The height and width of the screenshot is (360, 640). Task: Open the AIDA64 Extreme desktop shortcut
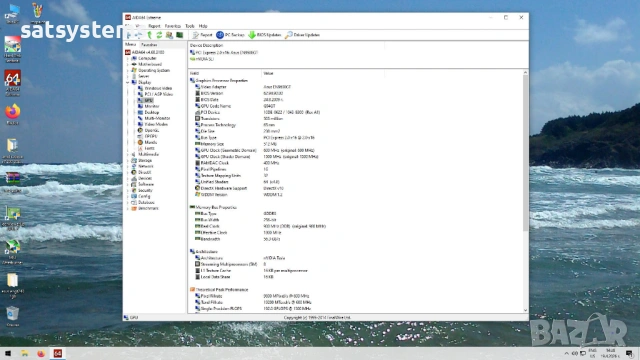(12, 83)
